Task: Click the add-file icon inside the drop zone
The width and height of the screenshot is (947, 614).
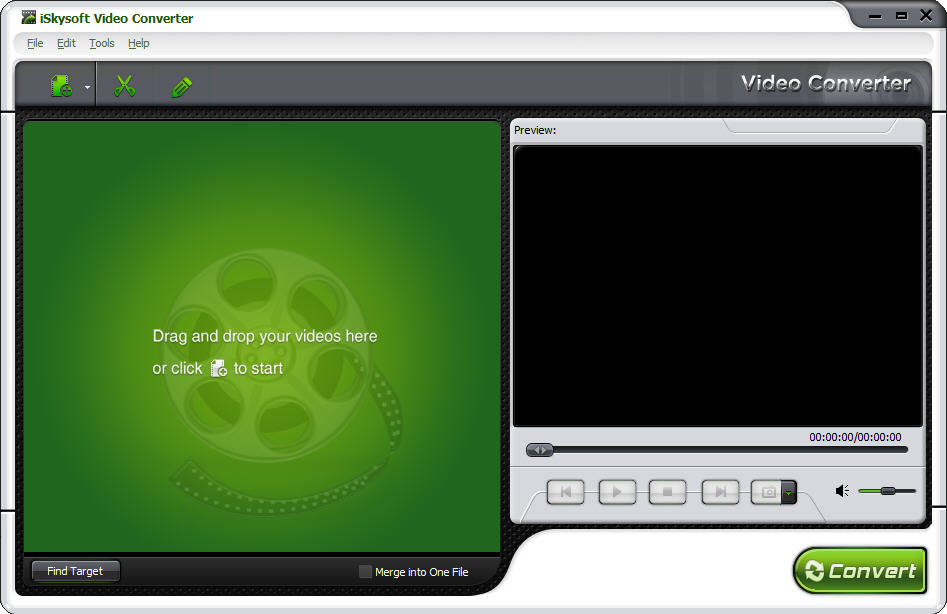Action: 218,368
